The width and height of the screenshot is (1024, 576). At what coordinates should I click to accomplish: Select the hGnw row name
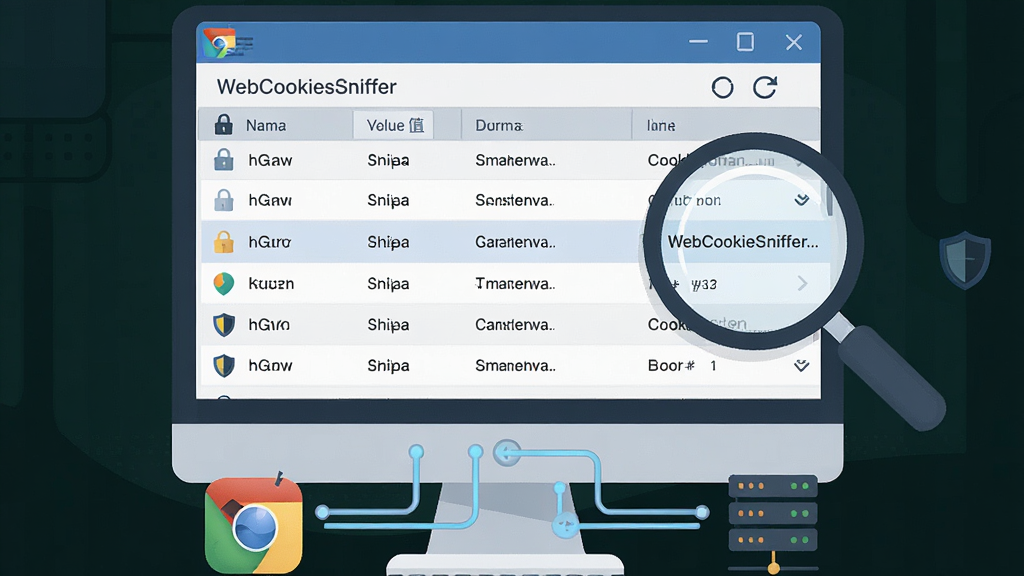[x=270, y=366]
